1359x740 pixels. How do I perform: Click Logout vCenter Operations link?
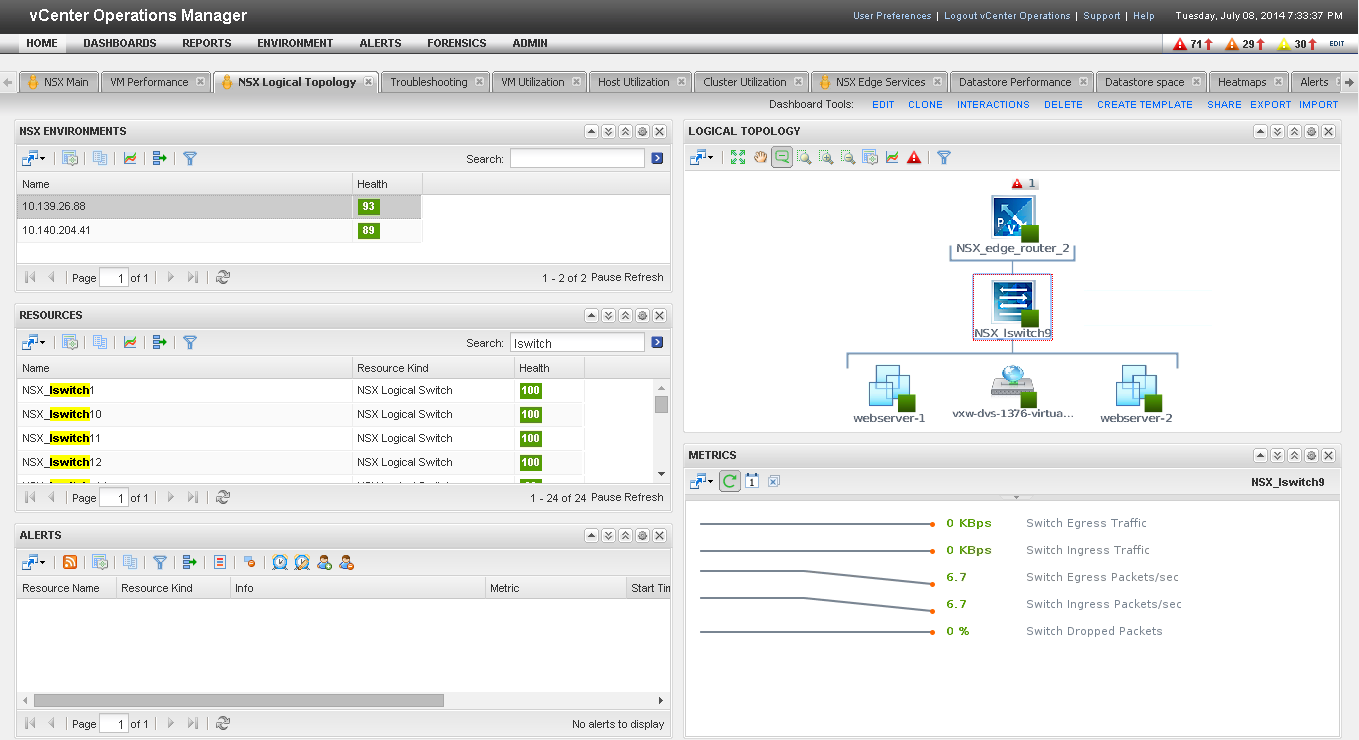tap(1007, 16)
